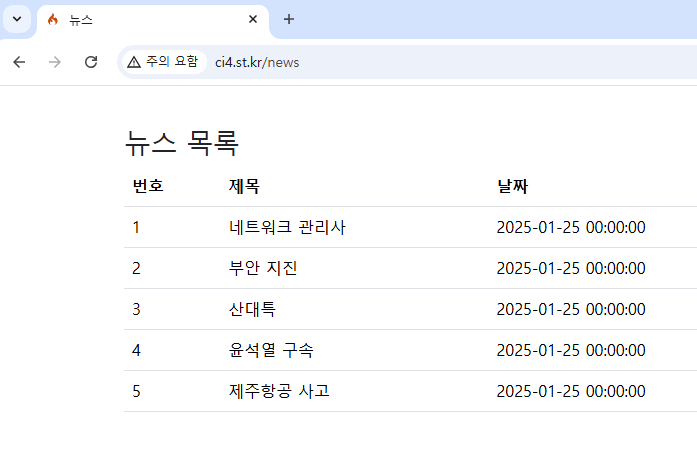
Task: Click the date in the 산대특 row
Action: 571,309
